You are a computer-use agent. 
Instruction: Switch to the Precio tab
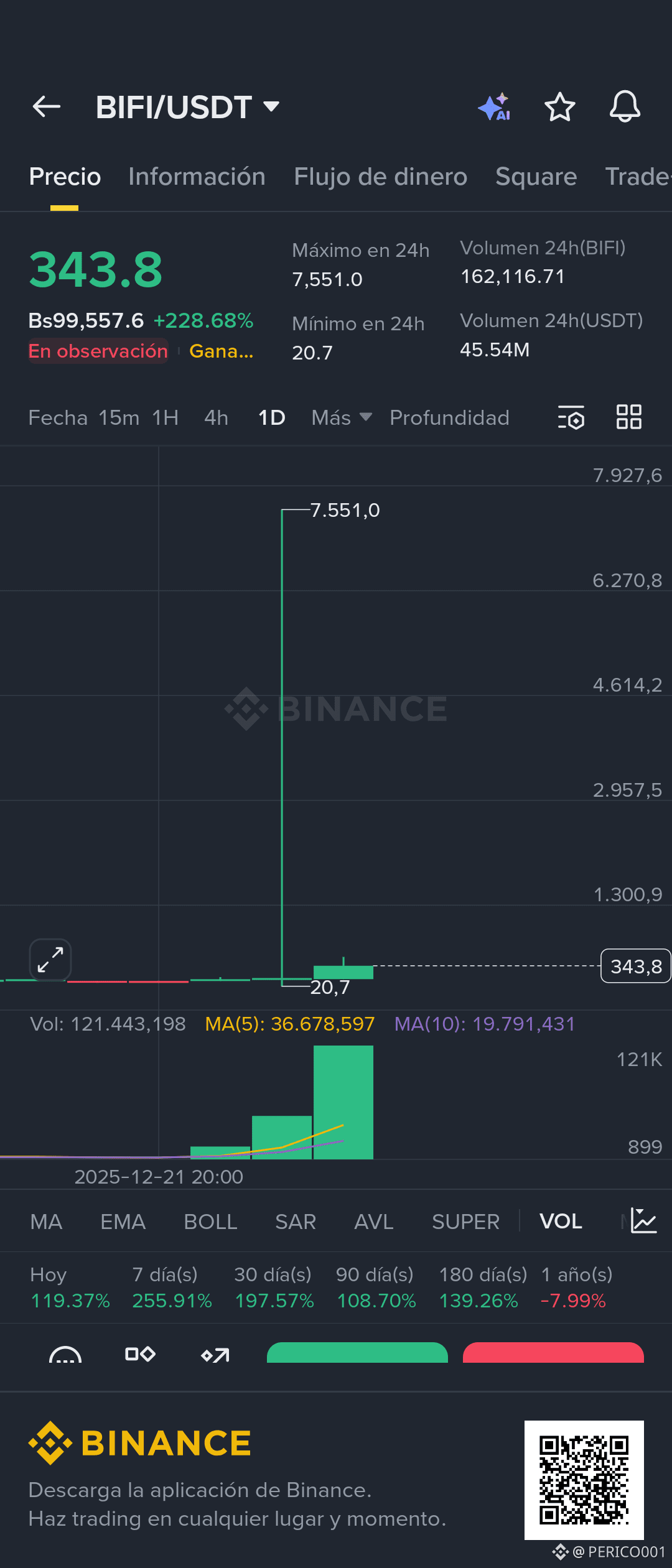point(65,177)
